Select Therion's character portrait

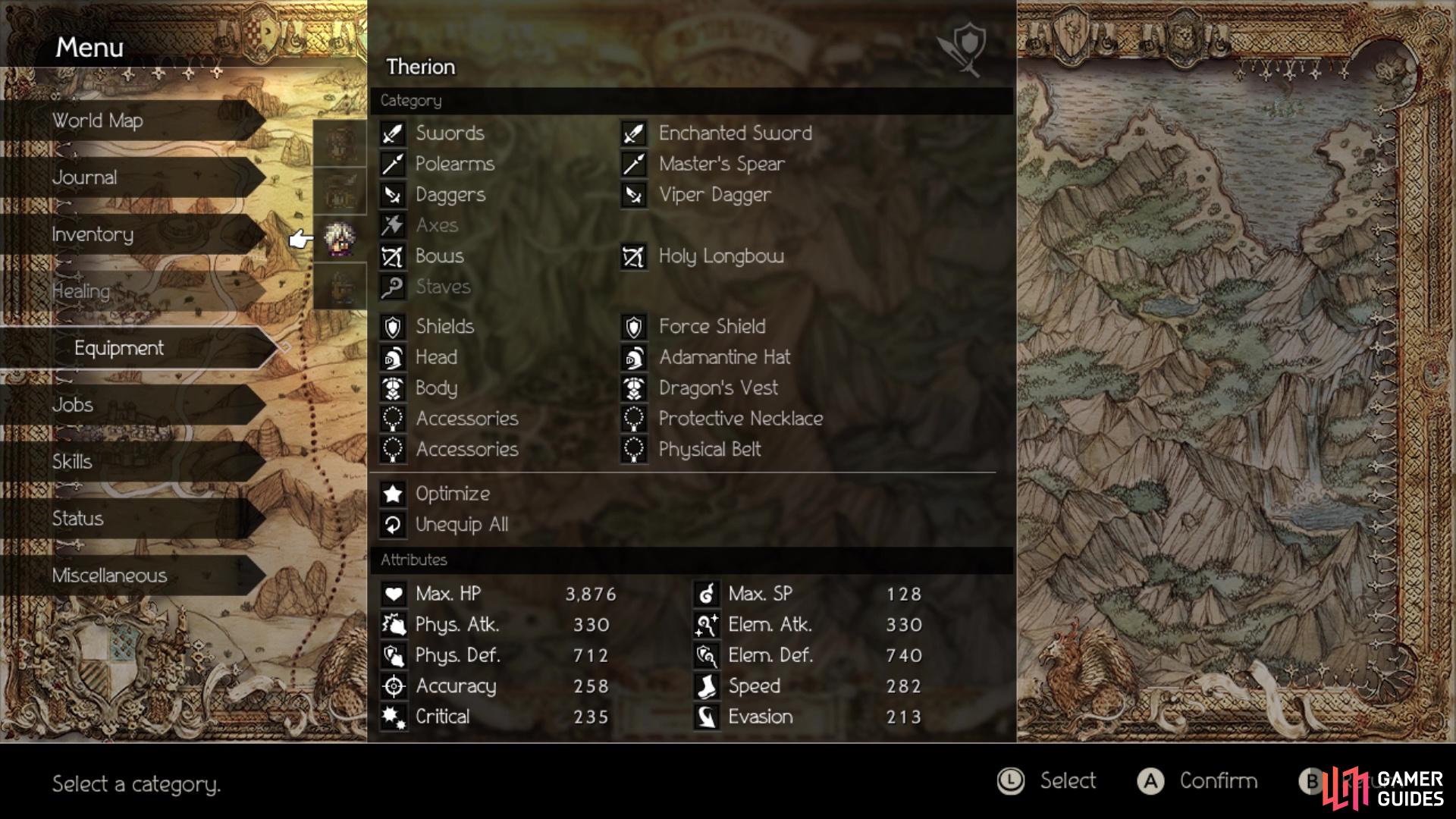click(x=340, y=239)
